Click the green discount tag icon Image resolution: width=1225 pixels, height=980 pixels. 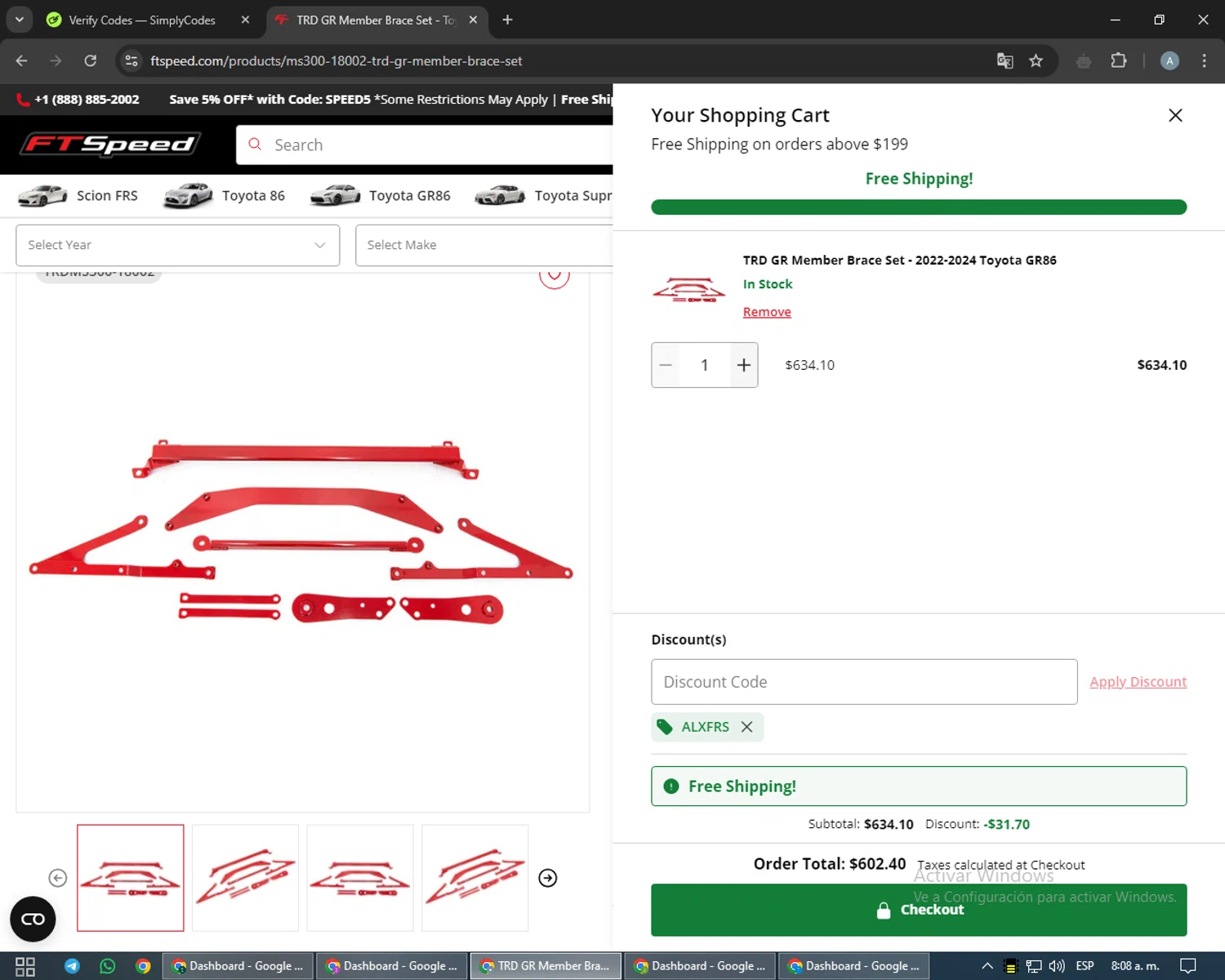tap(665, 727)
